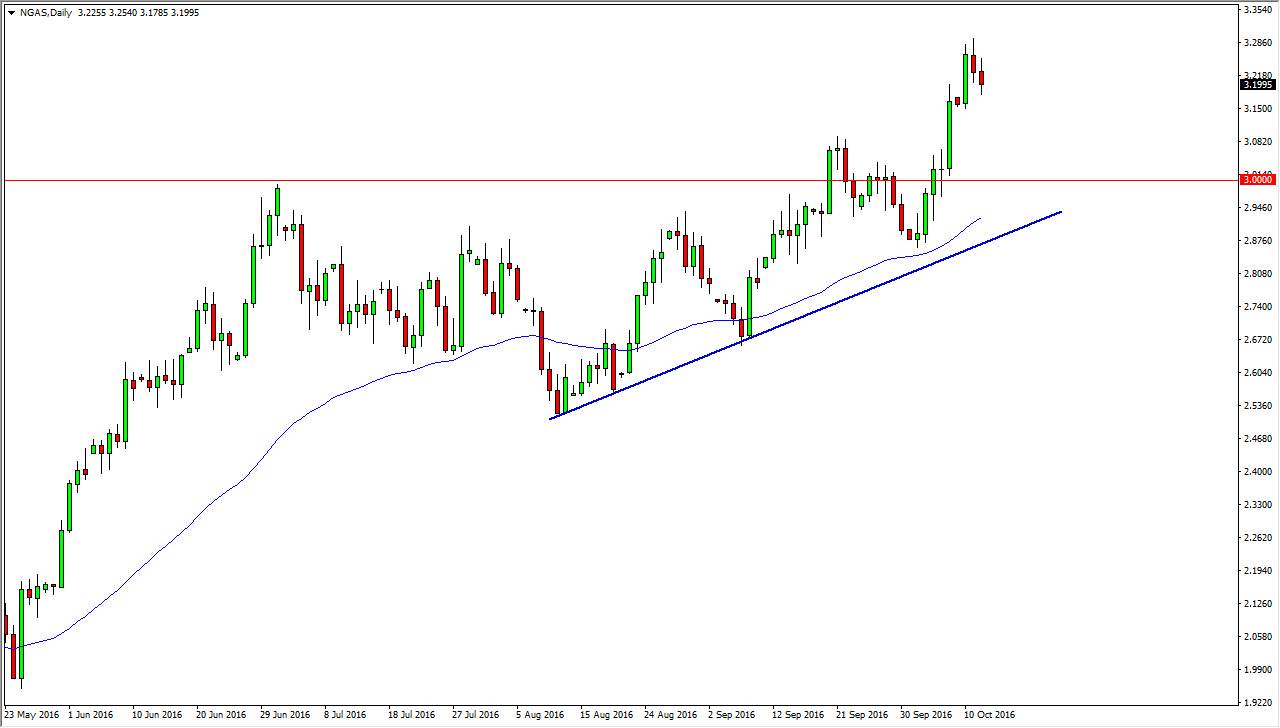Click the 24 Aug 2016 date label
The image size is (1280, 728).
coord(670,716)
